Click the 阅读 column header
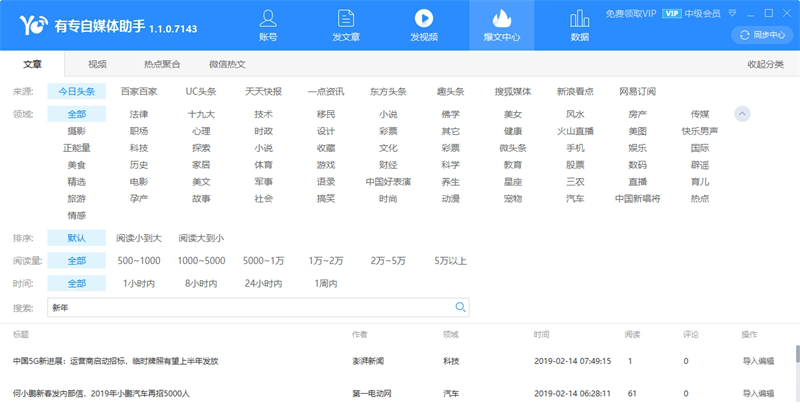 coord(632,334)
